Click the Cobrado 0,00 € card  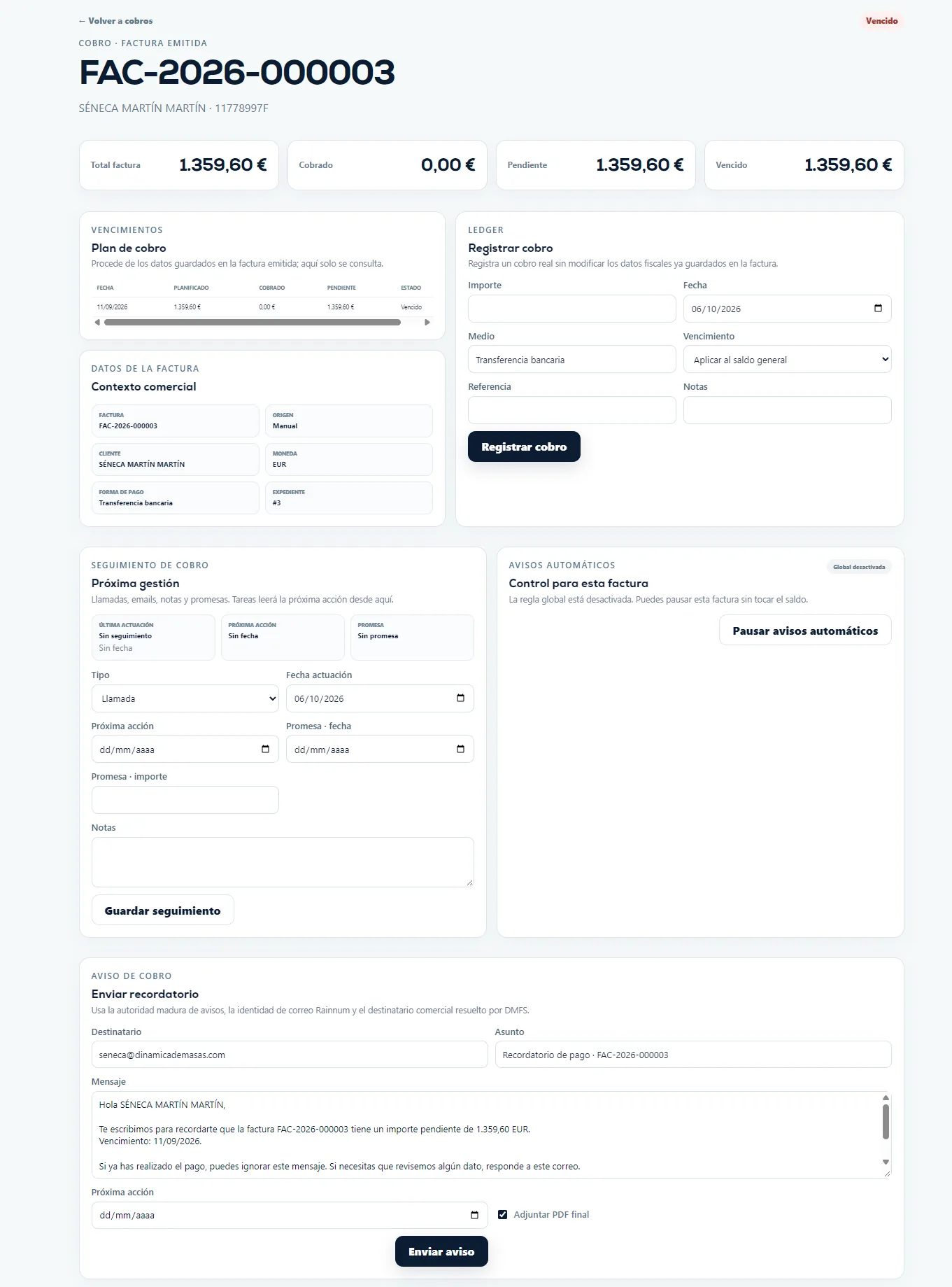[x=387, y=165]
